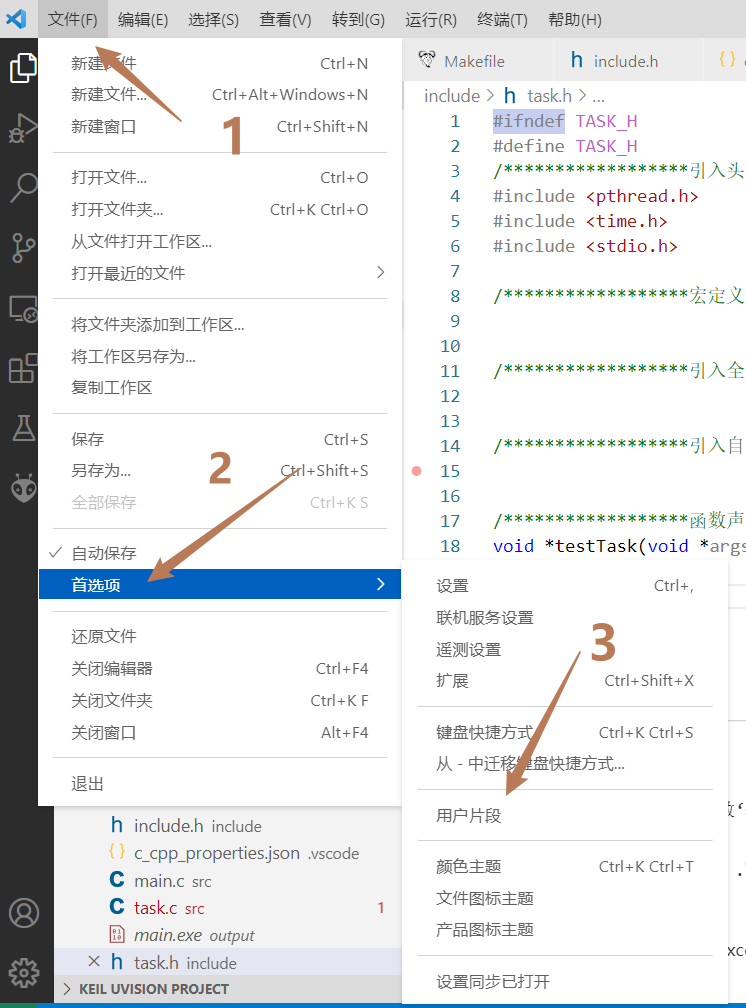Open the Search view icon
Image resolution: width=746 pixels, height=1008 pixels.
23,188
